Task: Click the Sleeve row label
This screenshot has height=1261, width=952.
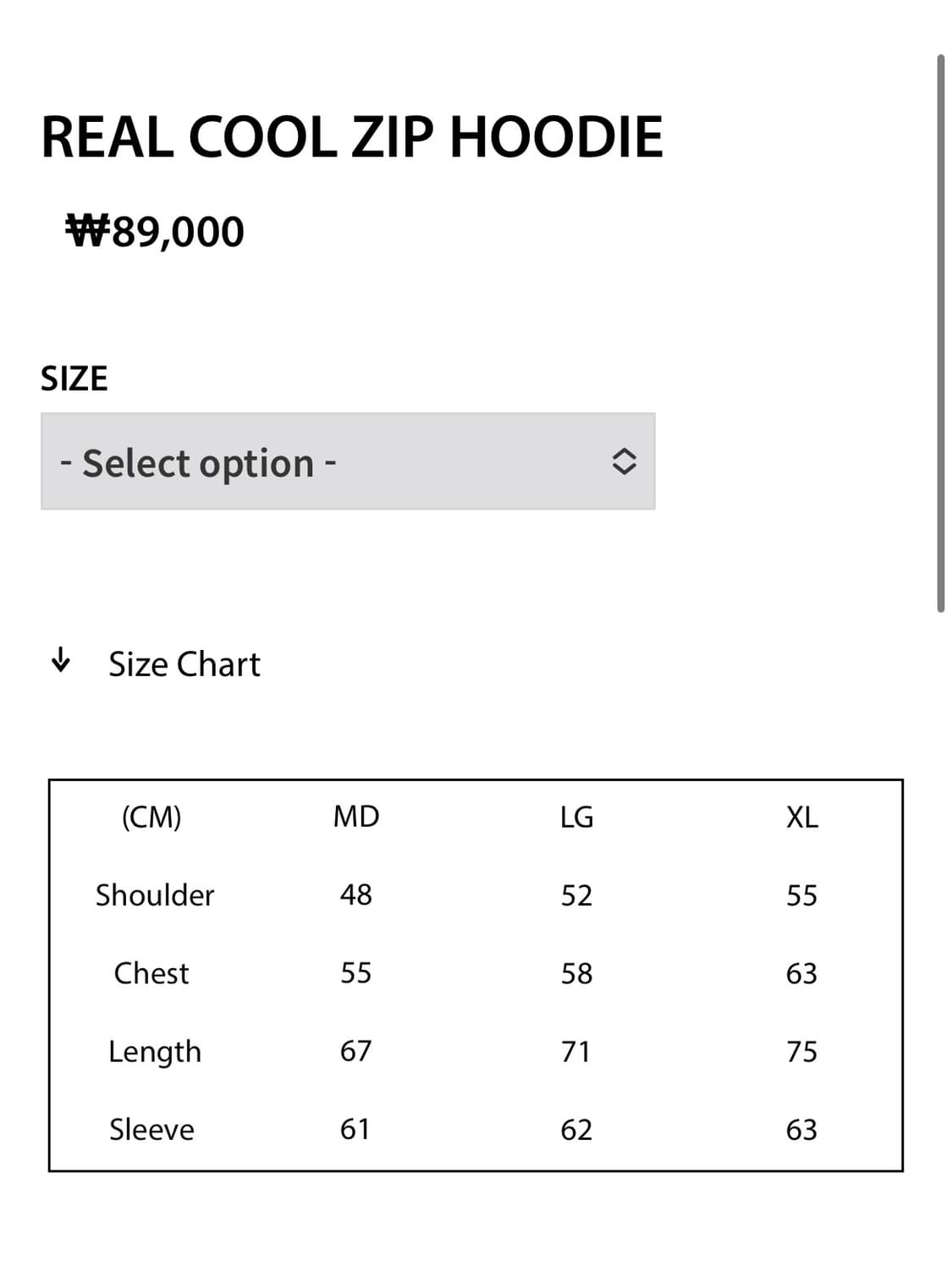Action: tap(151, 1130)
